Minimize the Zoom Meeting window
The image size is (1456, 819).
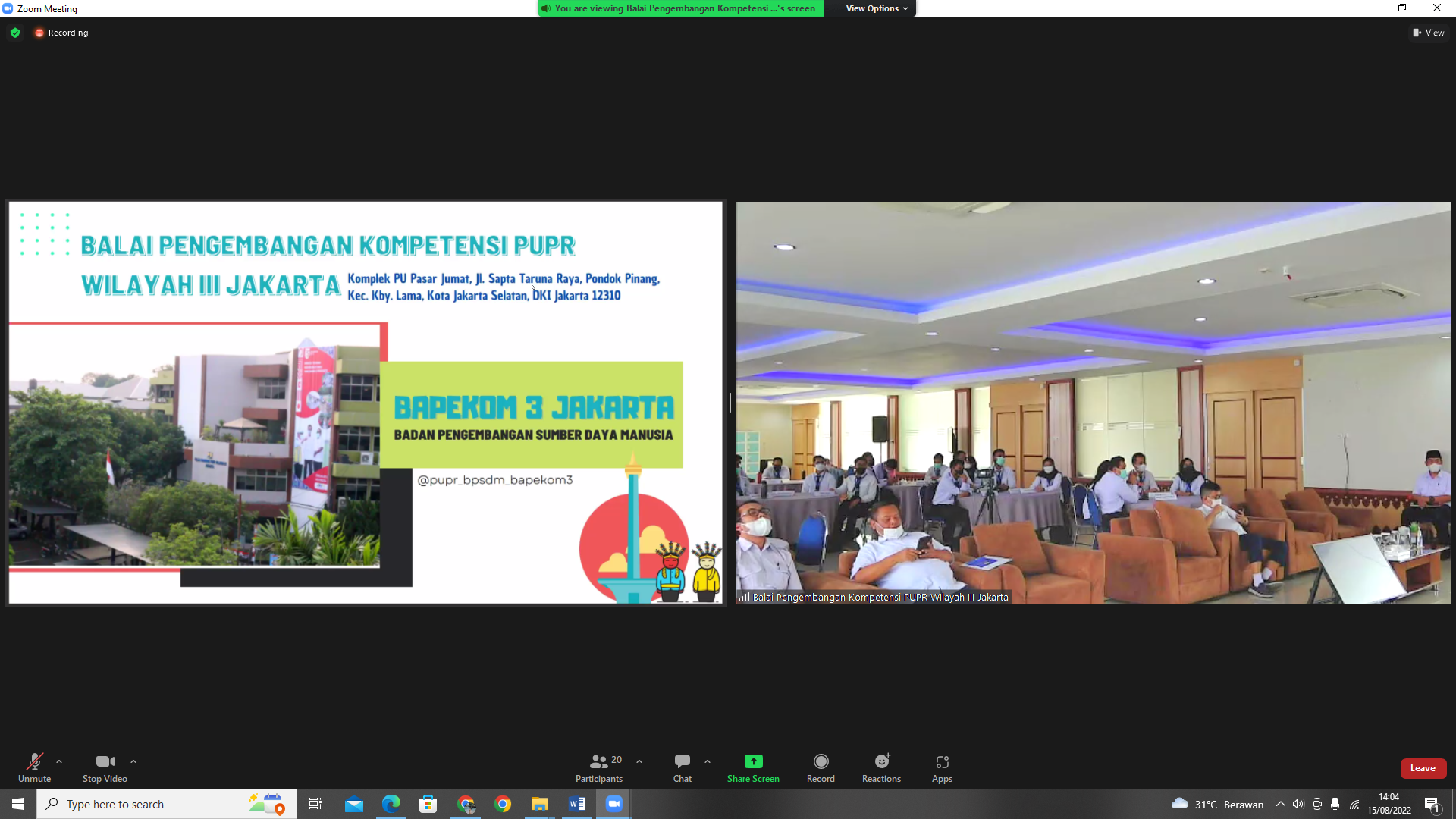pos(1368,8)
